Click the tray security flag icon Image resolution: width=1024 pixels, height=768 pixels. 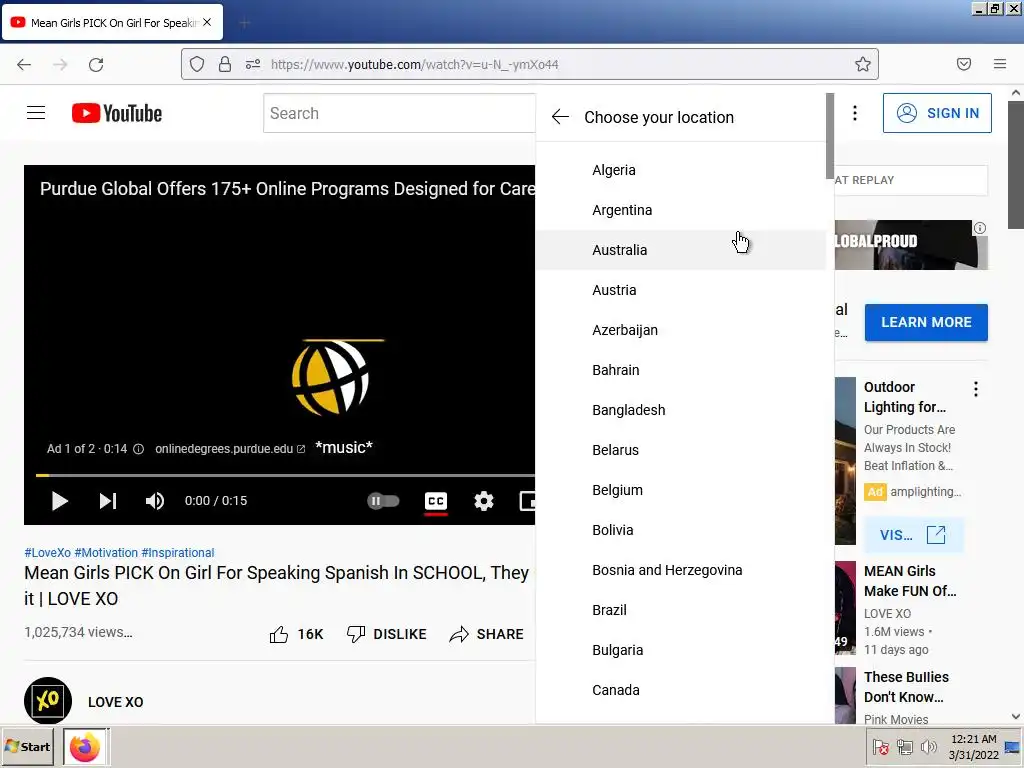tap(880, 746)
